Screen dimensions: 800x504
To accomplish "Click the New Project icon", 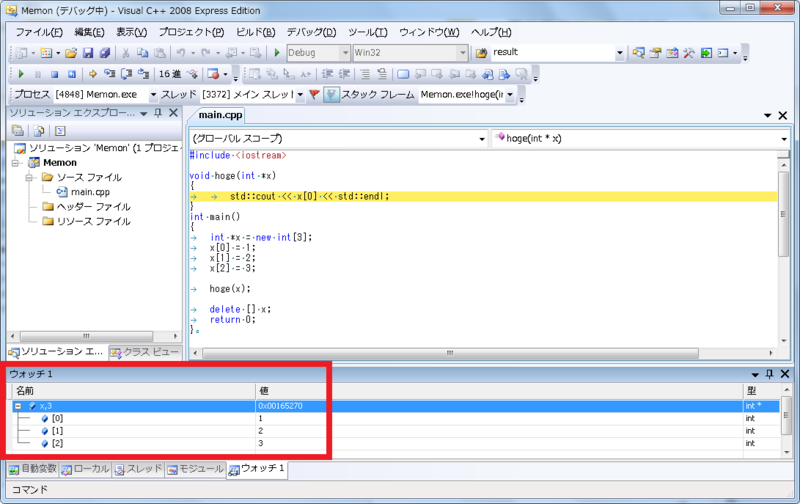I will pyautogui.click(x=21, y=53).
